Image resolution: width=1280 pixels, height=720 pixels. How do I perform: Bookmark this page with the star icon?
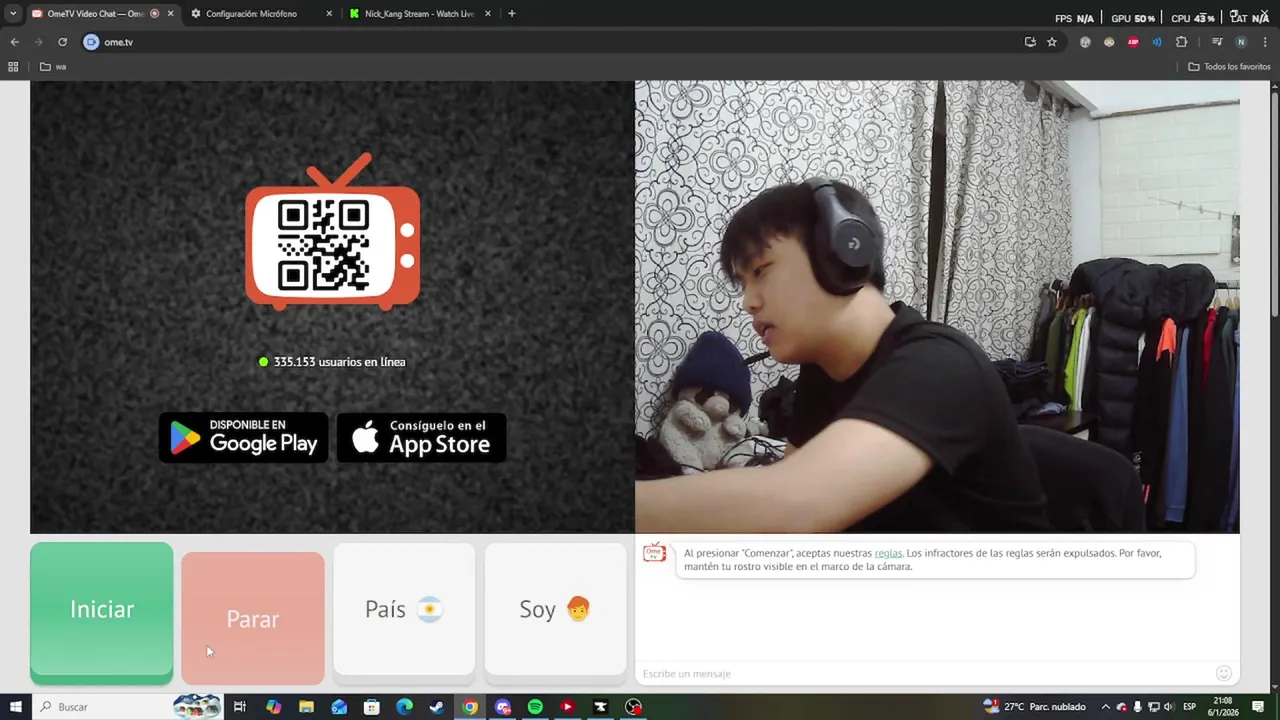click(x=1052, y=42)
